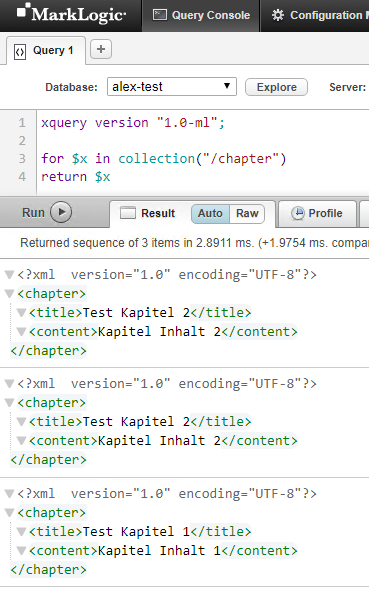Collapse the second result's xml declaration
369x595 pixels.
(9, 384)
